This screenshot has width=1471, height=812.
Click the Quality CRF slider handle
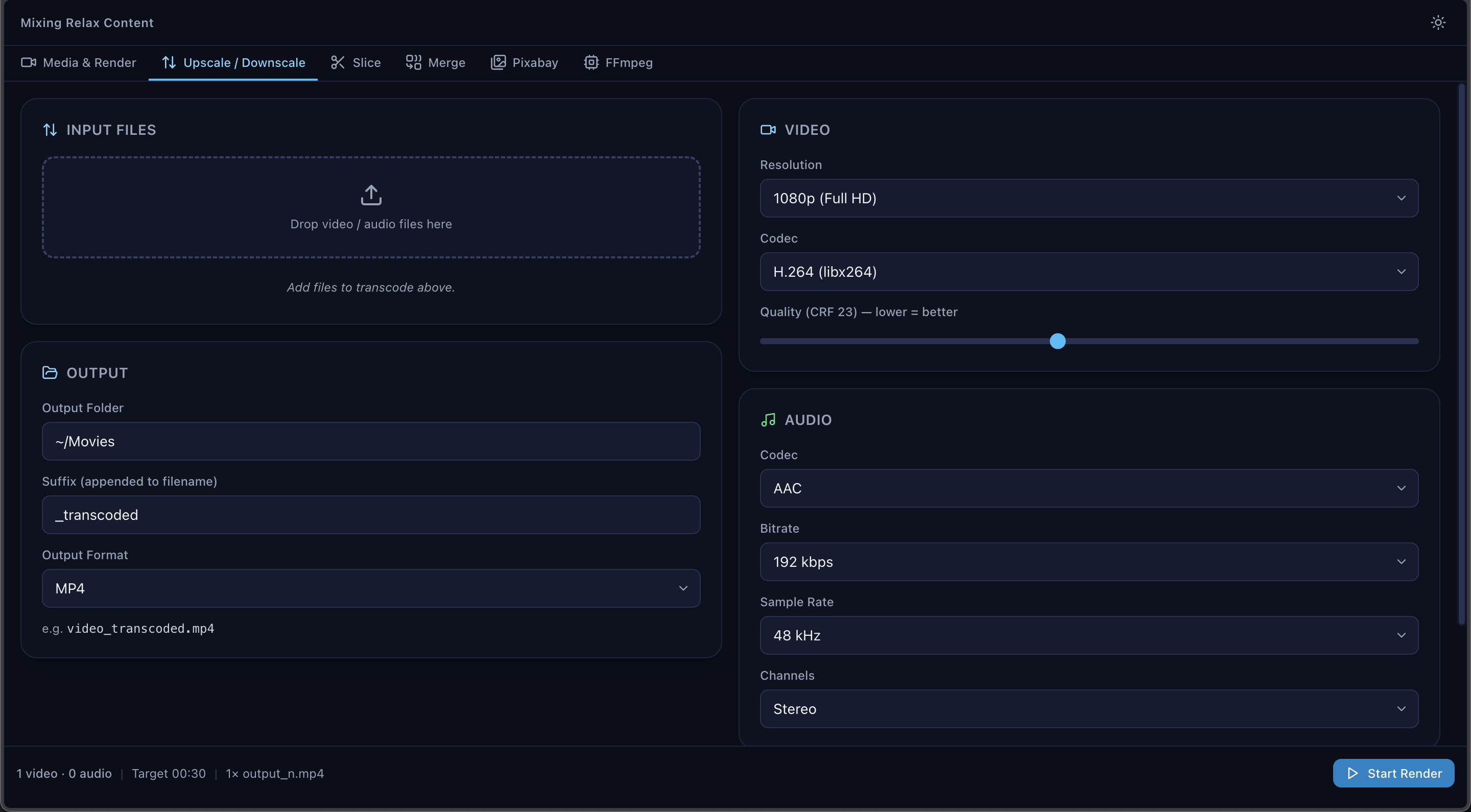[x=1058, y=341]
